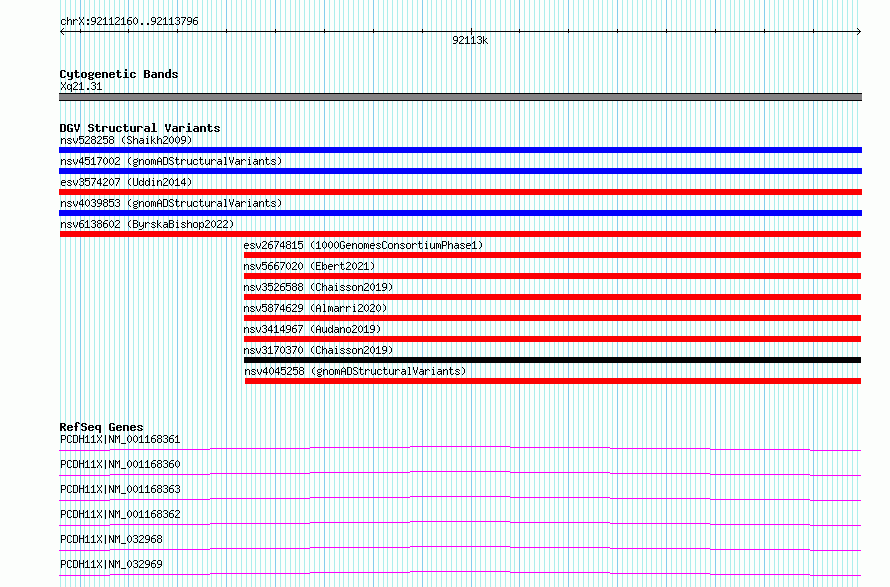This screenshot has height=587, width=890.
Task: Click the gray Xq21.31 cytoband bar
Action: click(x=460, y=97)
